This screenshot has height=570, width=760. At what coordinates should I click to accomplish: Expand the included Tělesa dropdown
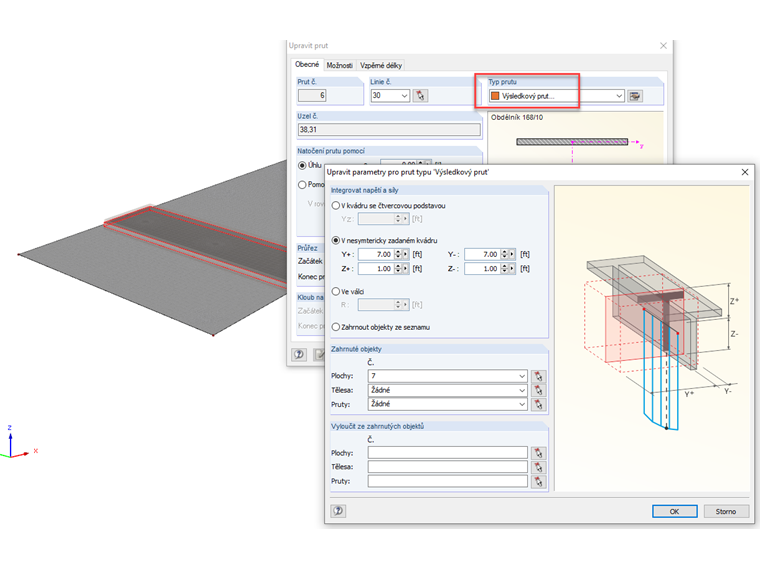pos(522,390)
